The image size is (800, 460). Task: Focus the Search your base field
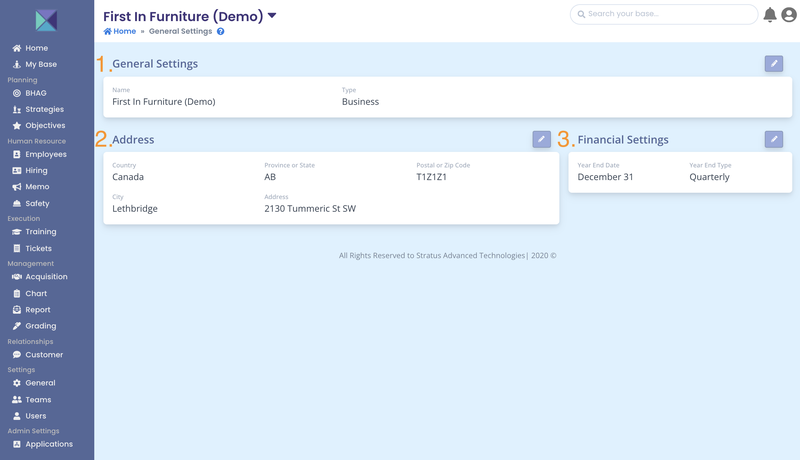point(664,14)
